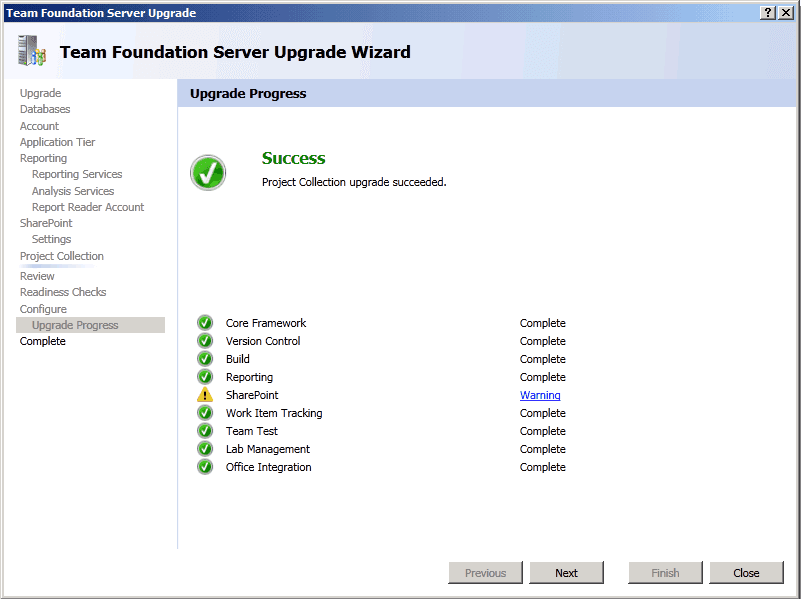The width and height of the screenshot is (801, 599).
Task: Click the title bar help question mark button
Action: pos(767,12)
